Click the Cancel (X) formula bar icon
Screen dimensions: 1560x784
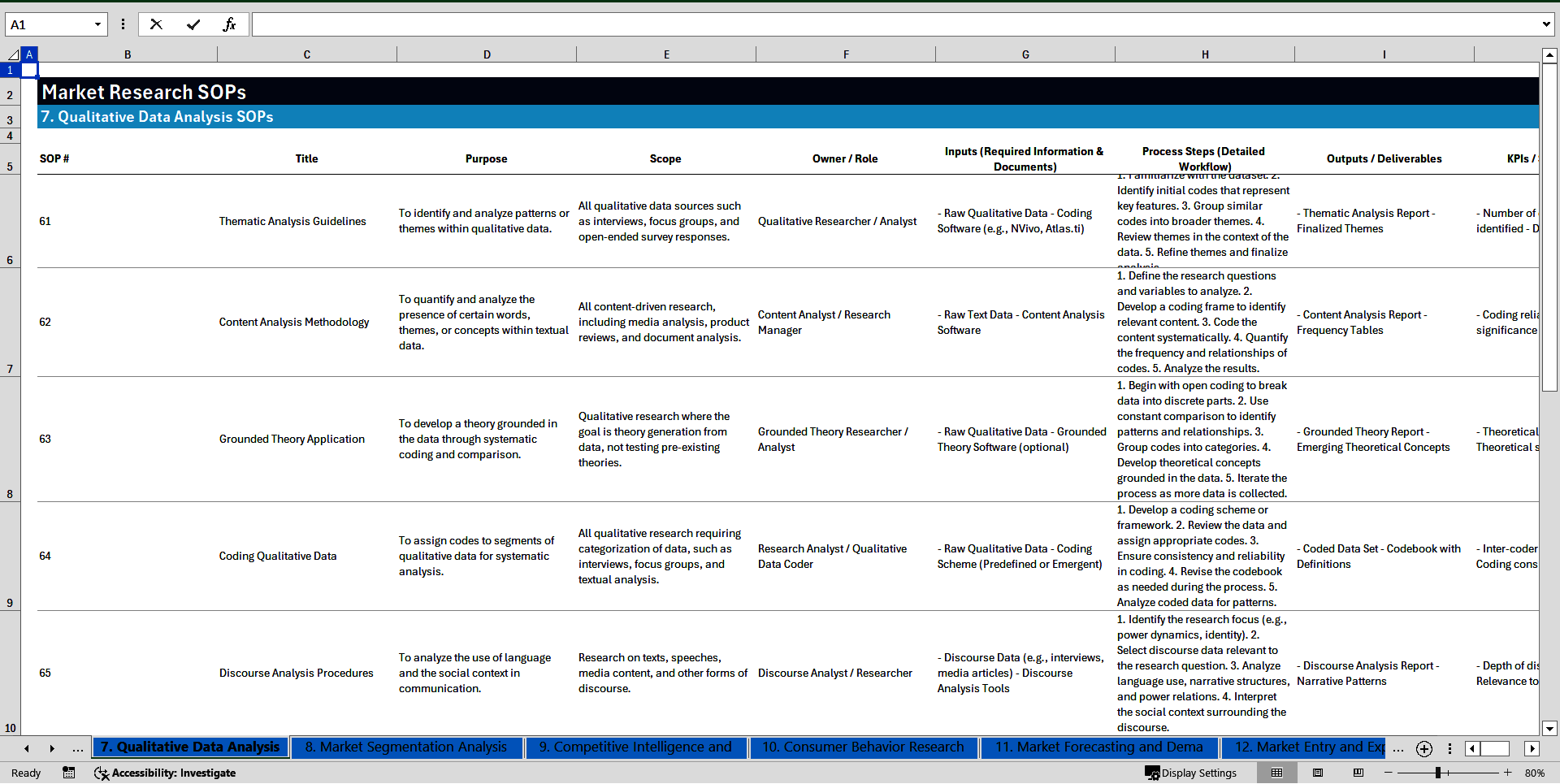pos(156,24)
